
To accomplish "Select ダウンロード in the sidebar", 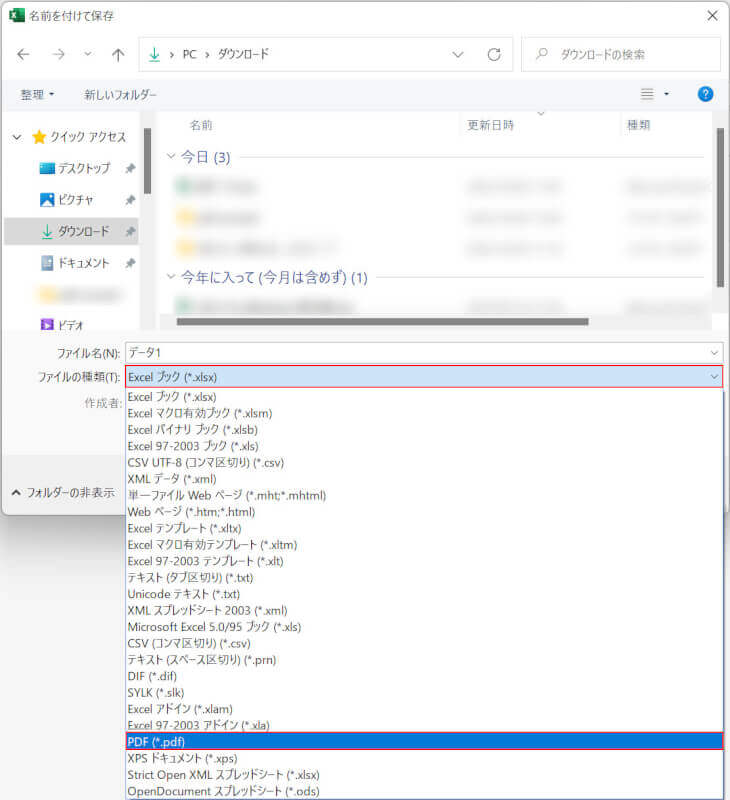I will (x=82, y=231).
